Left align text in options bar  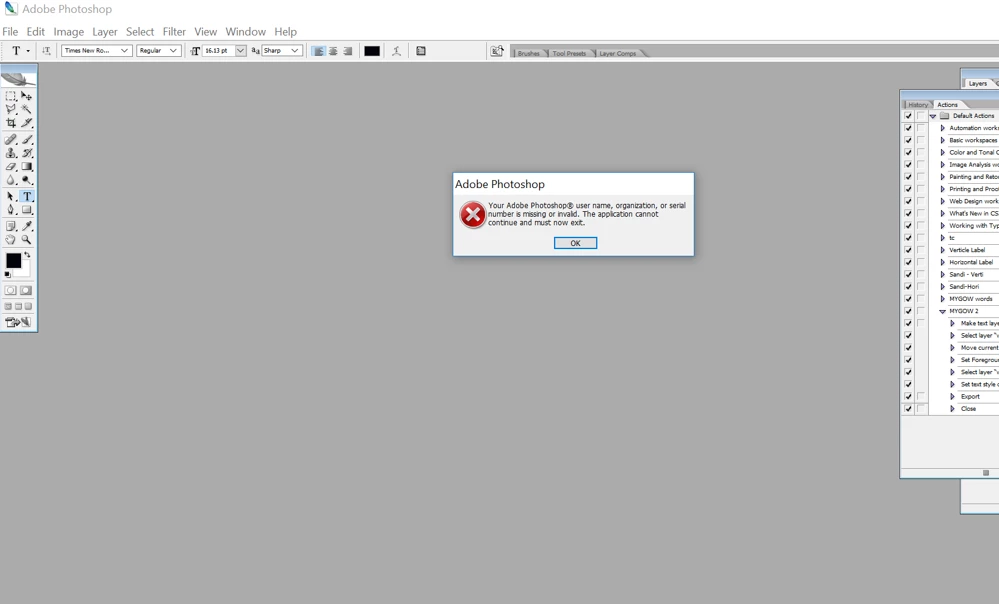tap(319, 51)
